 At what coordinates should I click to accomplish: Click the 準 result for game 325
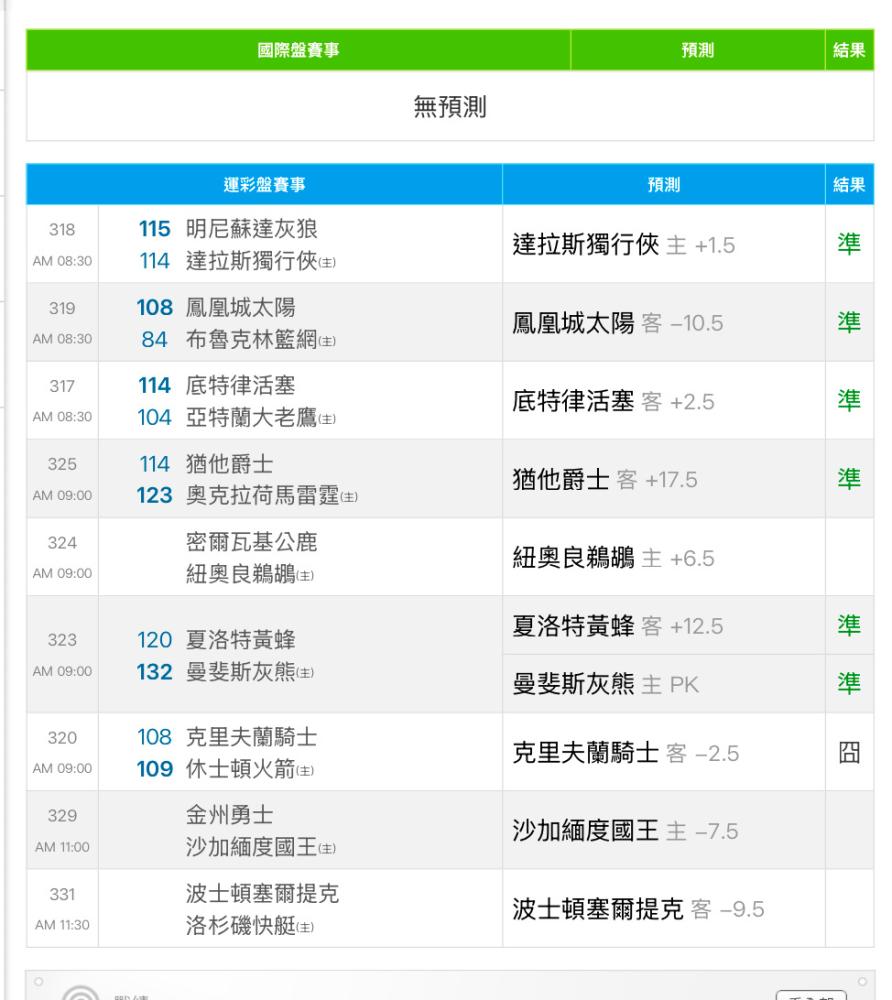(x=849, y=479)
